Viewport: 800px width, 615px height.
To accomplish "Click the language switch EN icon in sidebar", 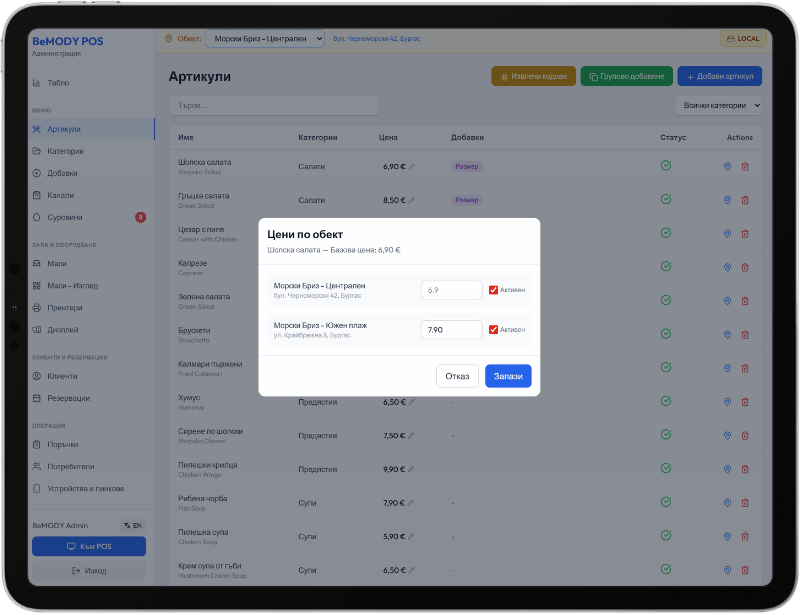I will coord(133,525).
